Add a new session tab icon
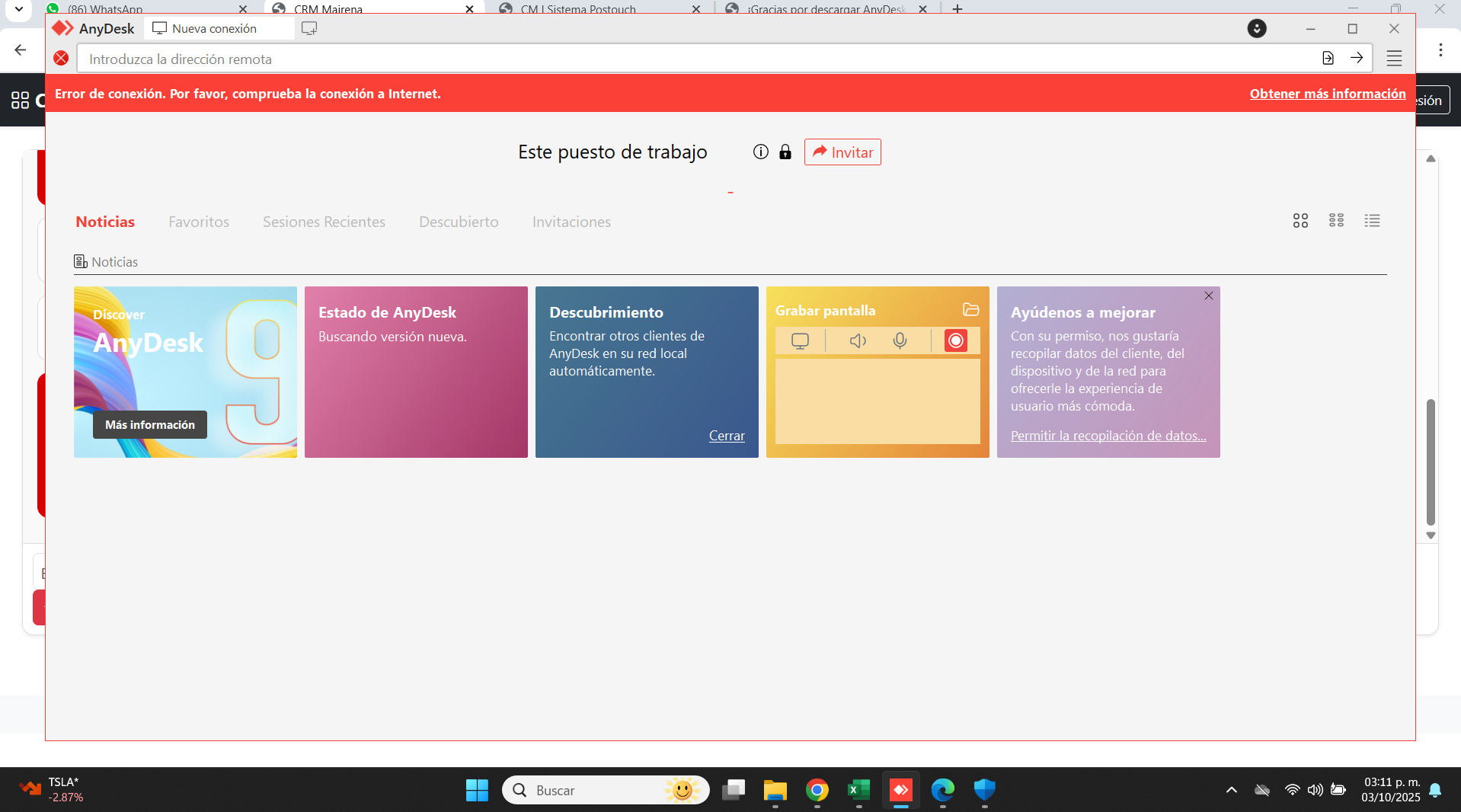Screen dimensions: 1461x812 tap(309, 28)
